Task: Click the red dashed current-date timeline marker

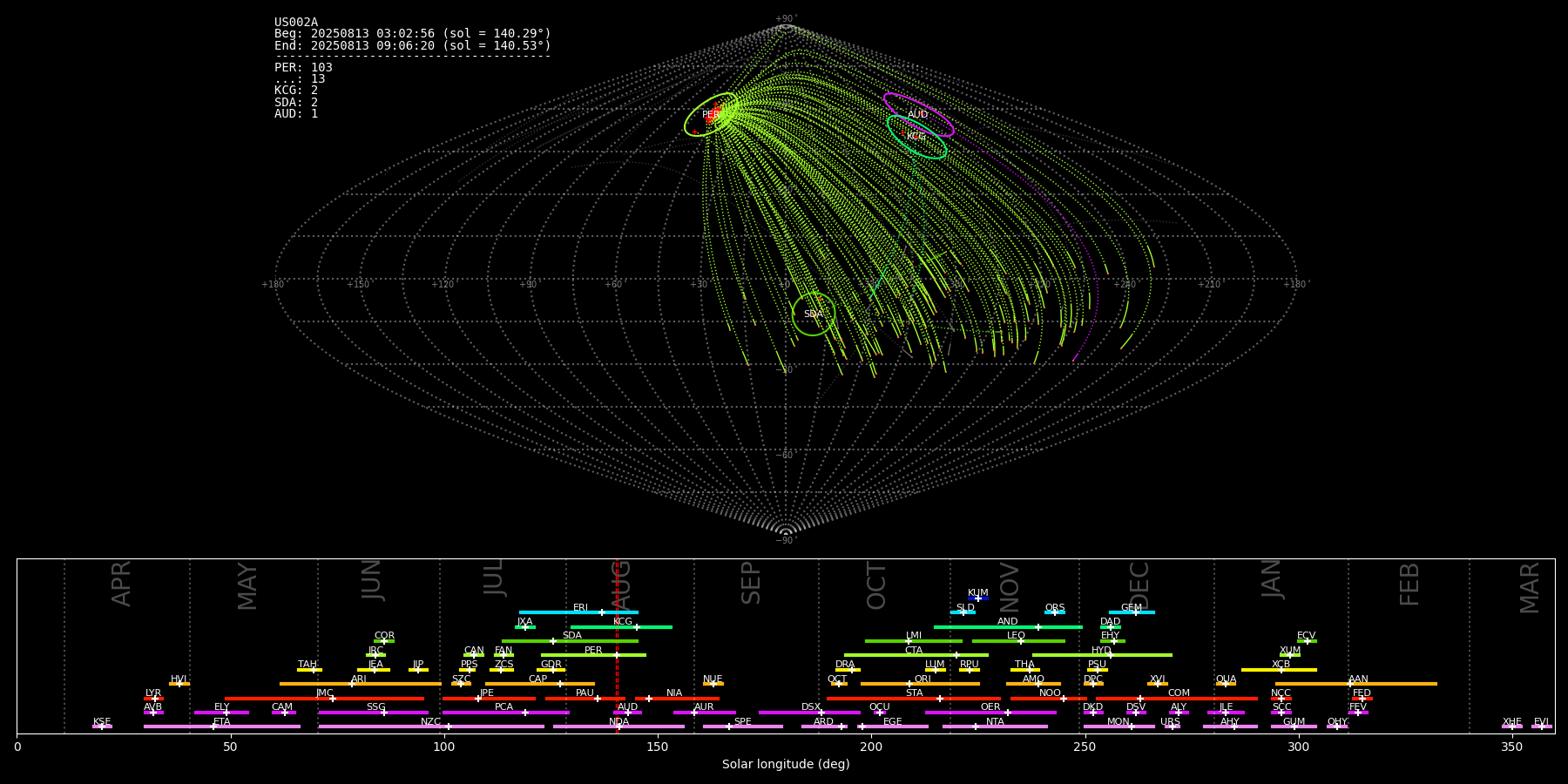Action: (617, 645)
